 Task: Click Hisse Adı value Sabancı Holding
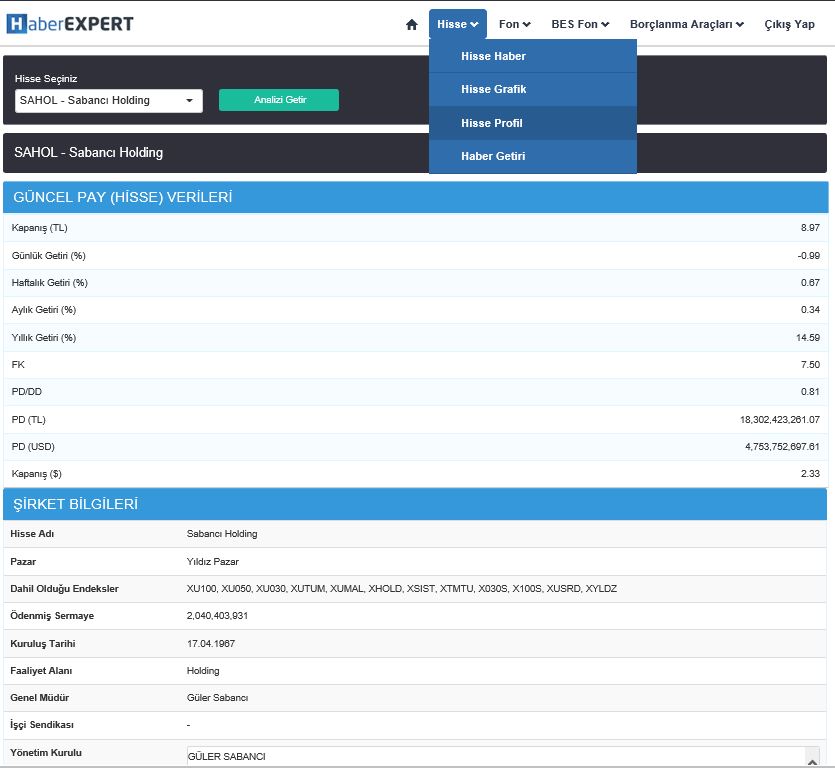(x=222, y=534)
